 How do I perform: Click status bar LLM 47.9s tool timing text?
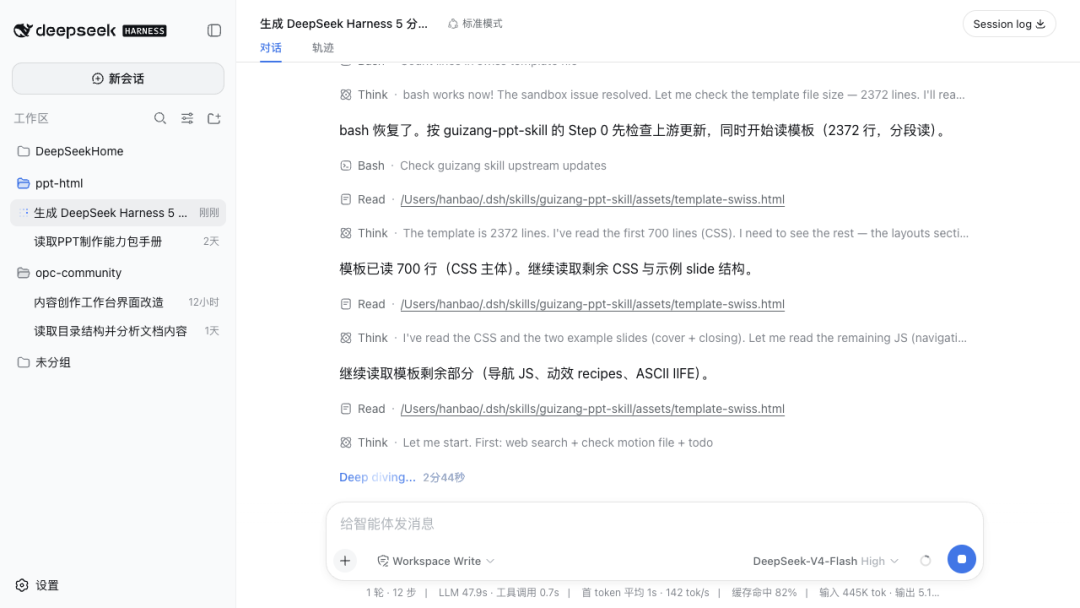coord(499,593)
